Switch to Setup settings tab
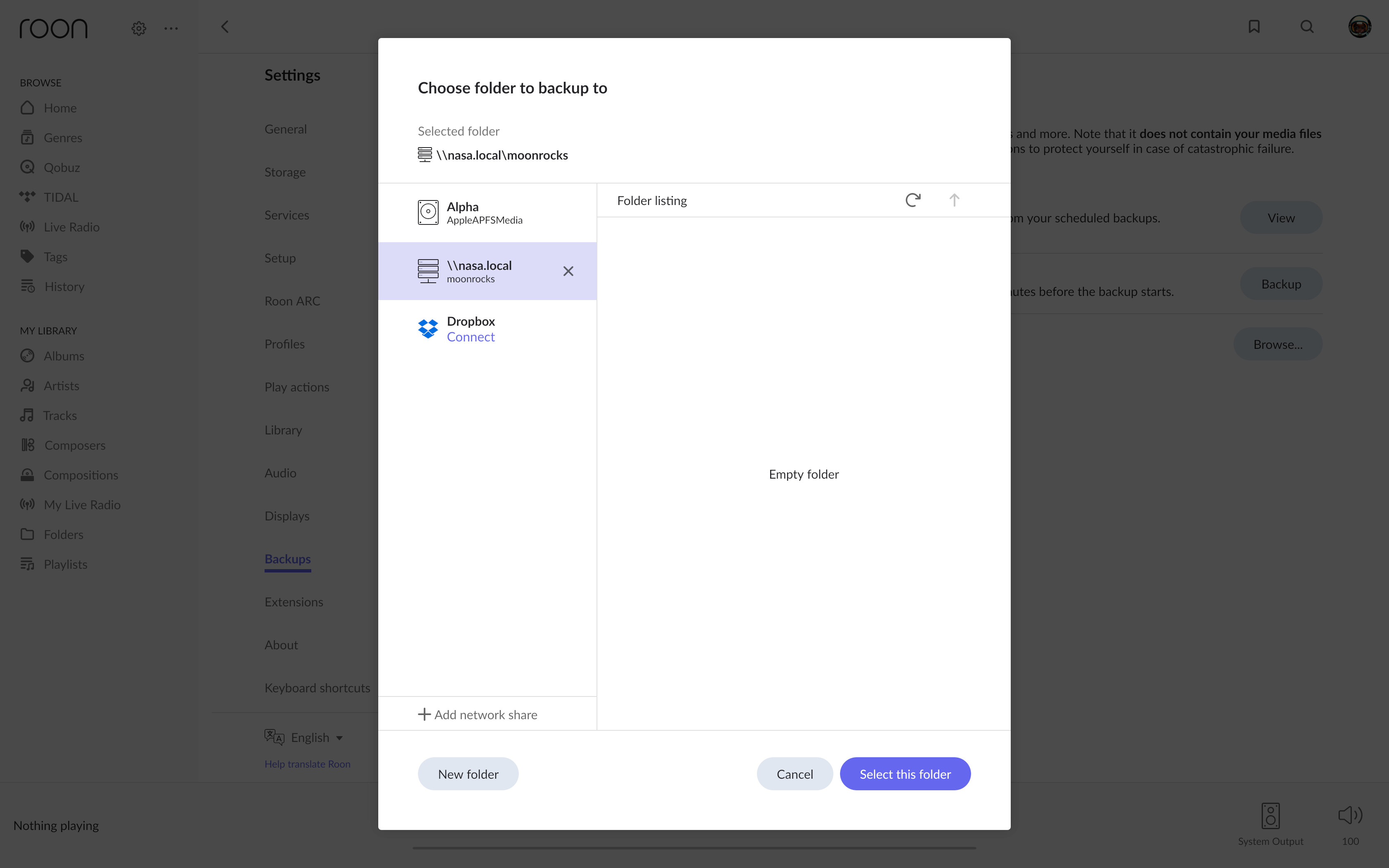Viewport: 1389px width, 868px height. click(x=279, y=258)
